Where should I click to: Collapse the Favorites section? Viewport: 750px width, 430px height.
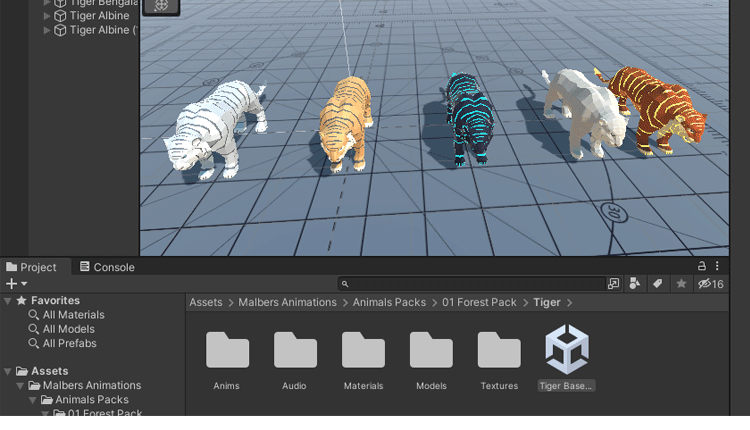[8, 301]
